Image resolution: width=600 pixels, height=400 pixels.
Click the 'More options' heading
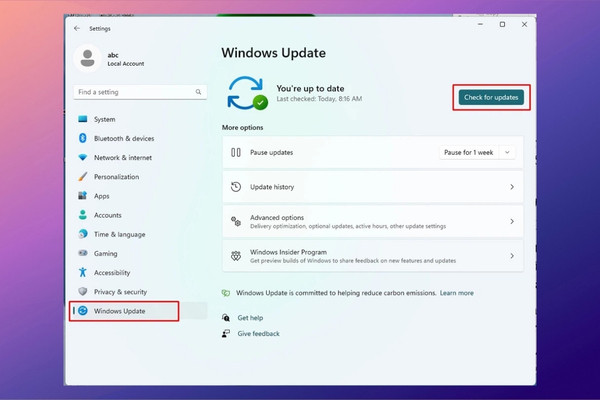[x=242, y=127]
